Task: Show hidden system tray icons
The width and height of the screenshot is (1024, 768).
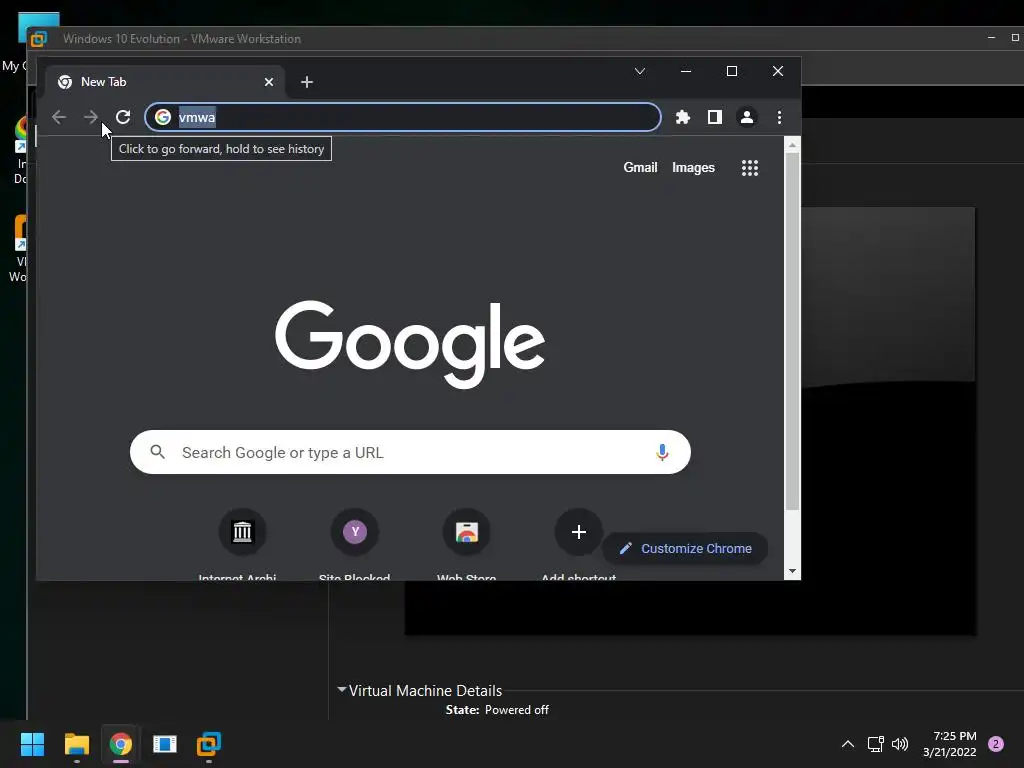Action: pos(848,744)
